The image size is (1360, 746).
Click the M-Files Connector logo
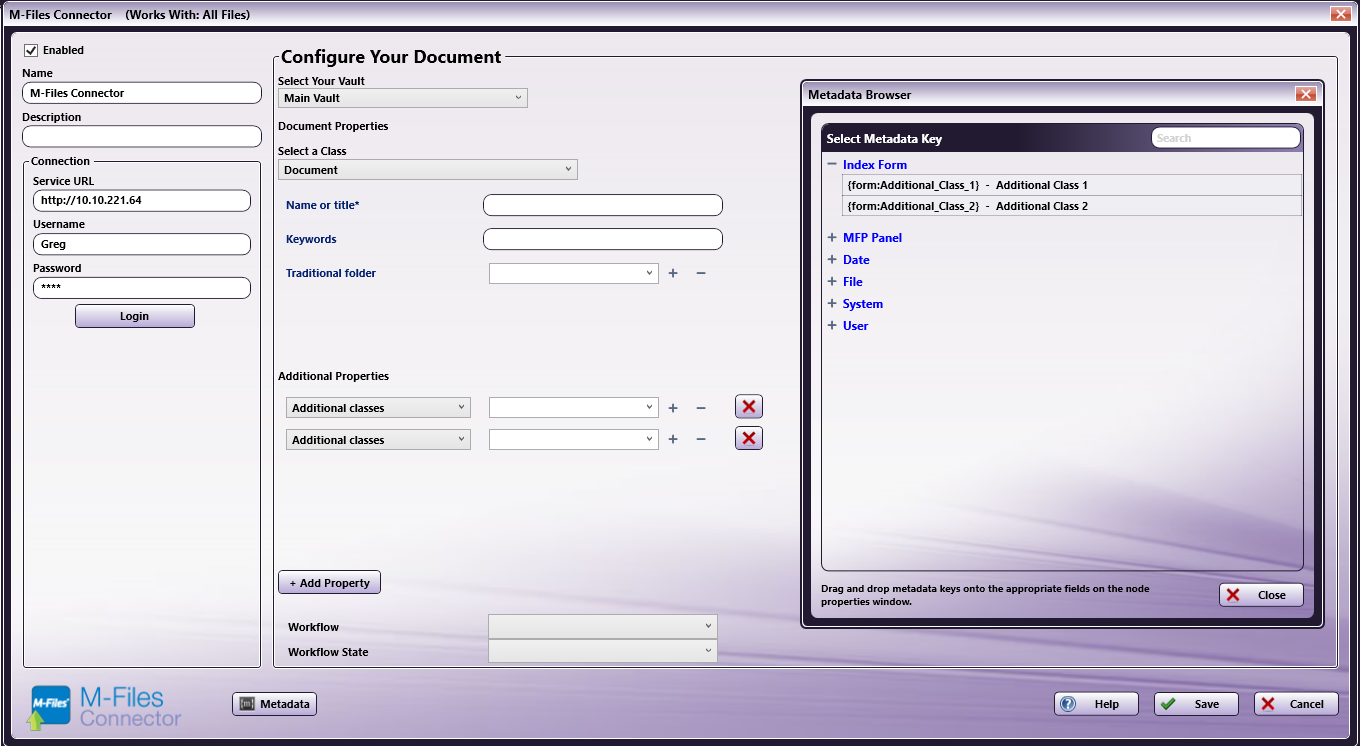coord(106,707)
